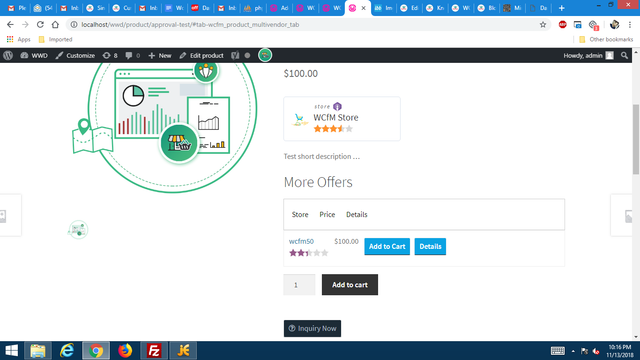640x360 pixels.
Task: Open the Chrome profile avatar
Action: pos(614,24)
